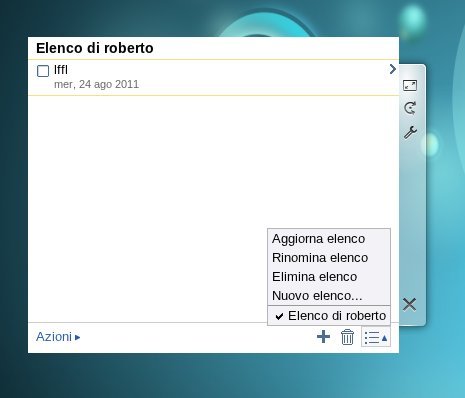Click the widget resize handle icon
Image resolution: width=465 pixels, height=398 pixels.
pyautogui.click(x=410, y=85)
